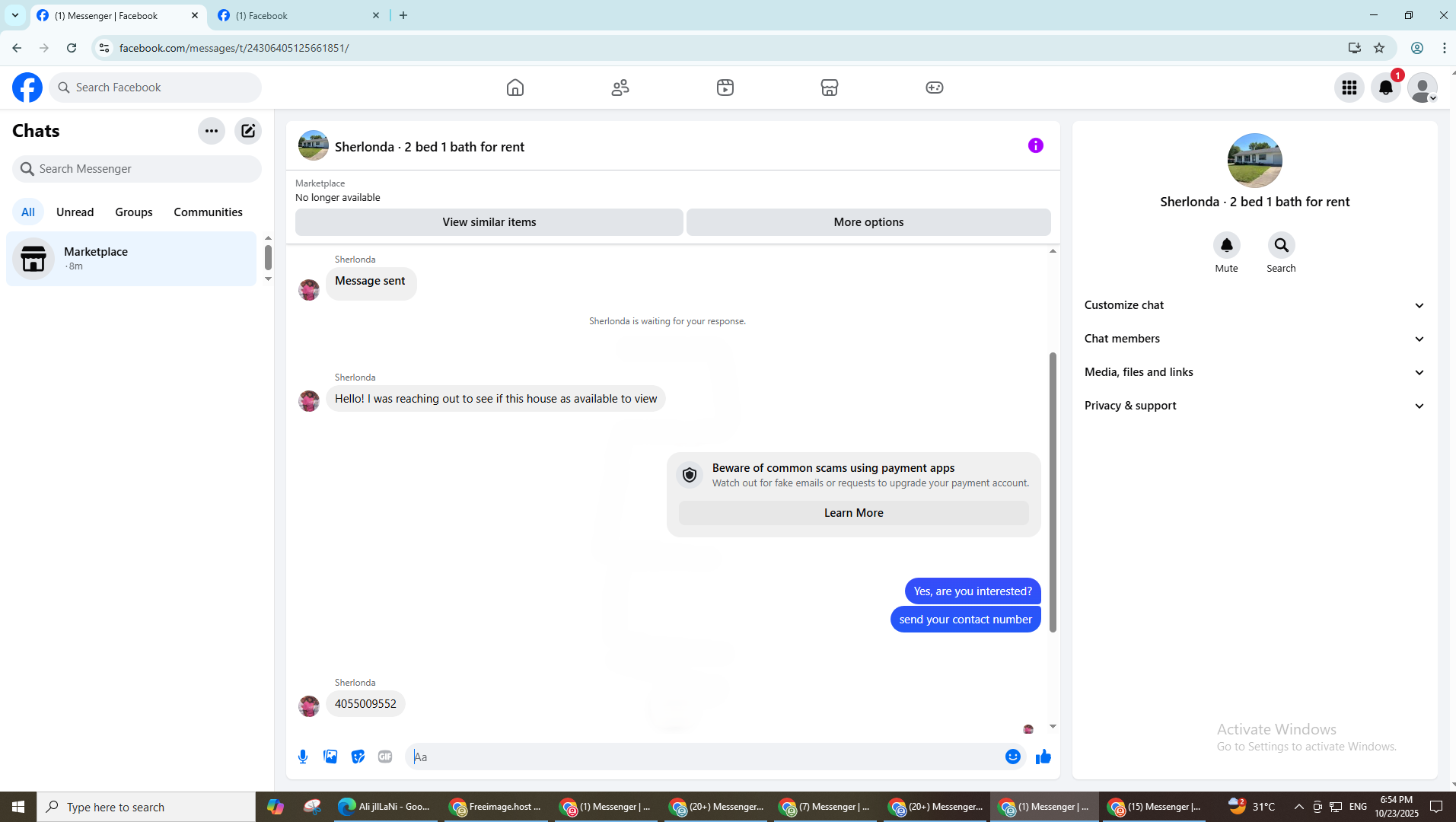Start a new message with compose icon

tap(248, 131)
